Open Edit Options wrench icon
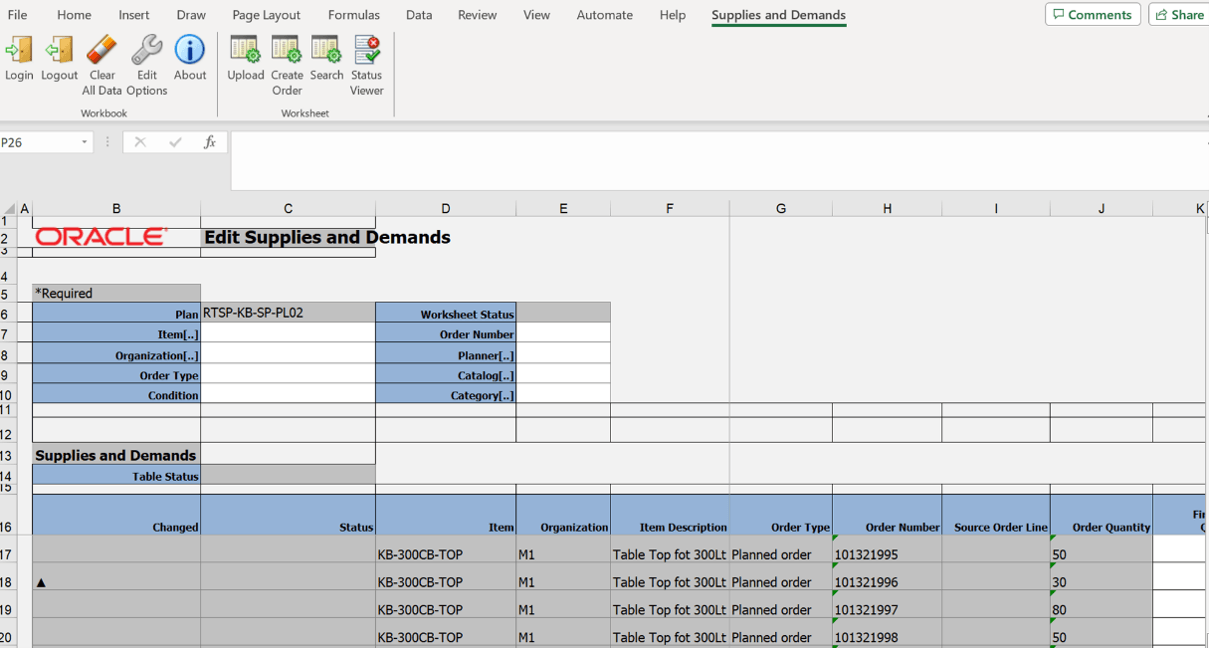 (146, 50)
